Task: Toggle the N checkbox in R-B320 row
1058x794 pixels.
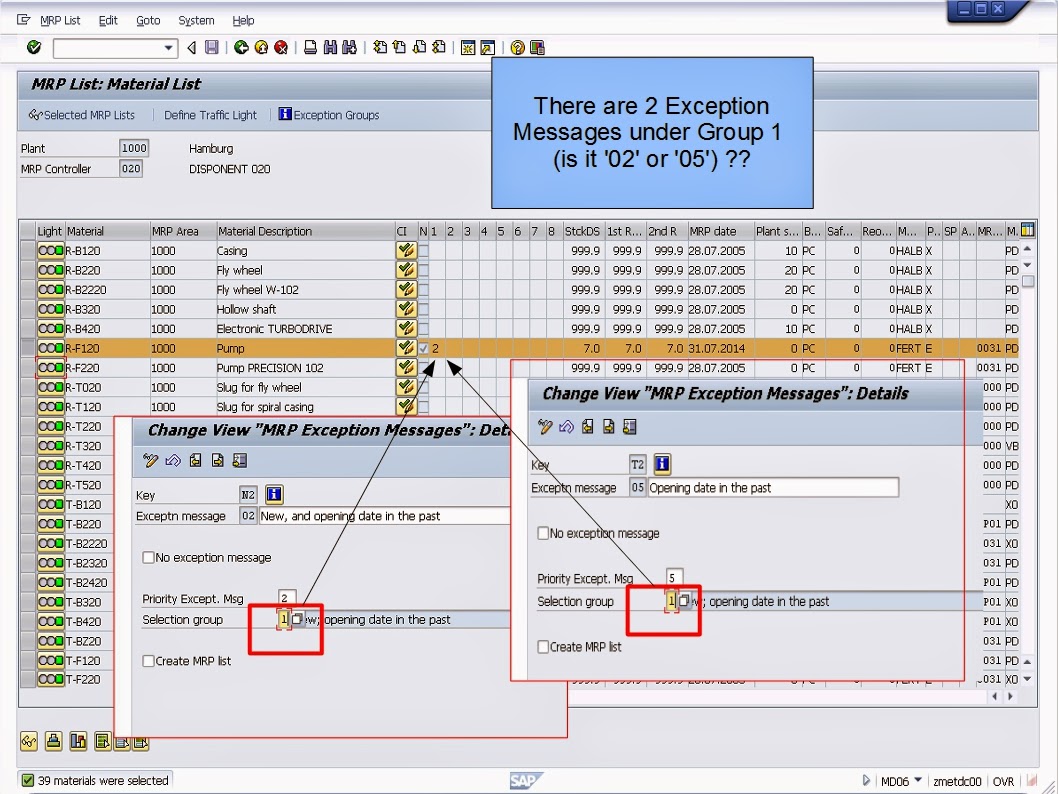Action: coord(423,310)
